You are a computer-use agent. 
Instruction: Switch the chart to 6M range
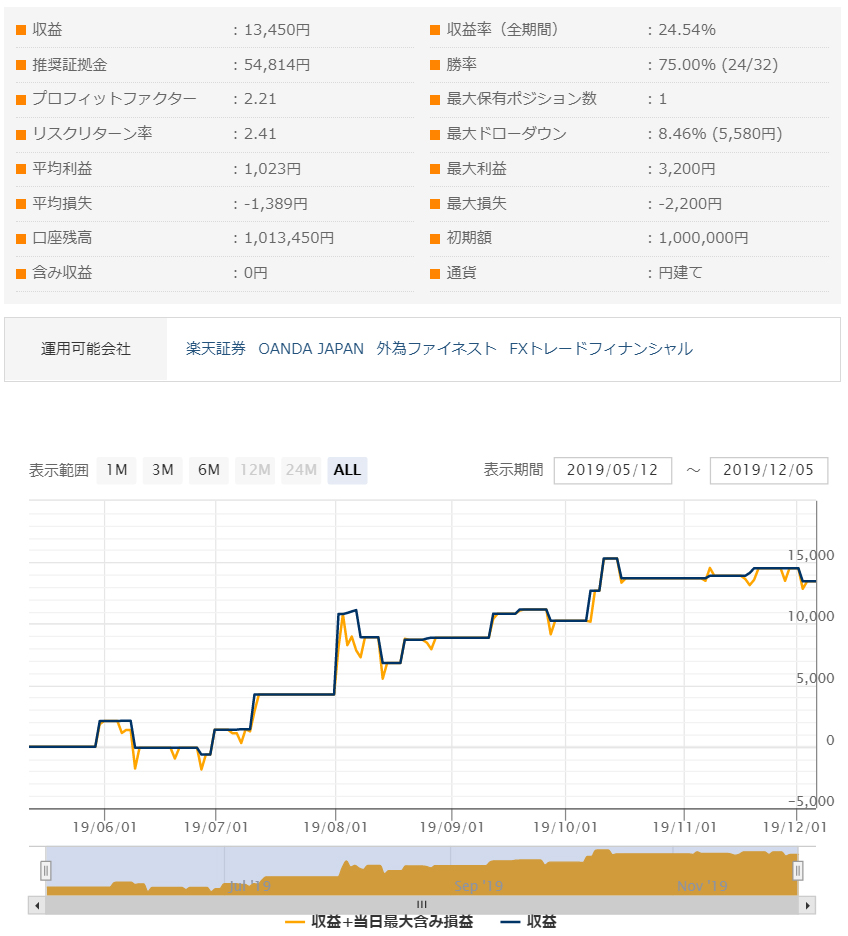209,470
